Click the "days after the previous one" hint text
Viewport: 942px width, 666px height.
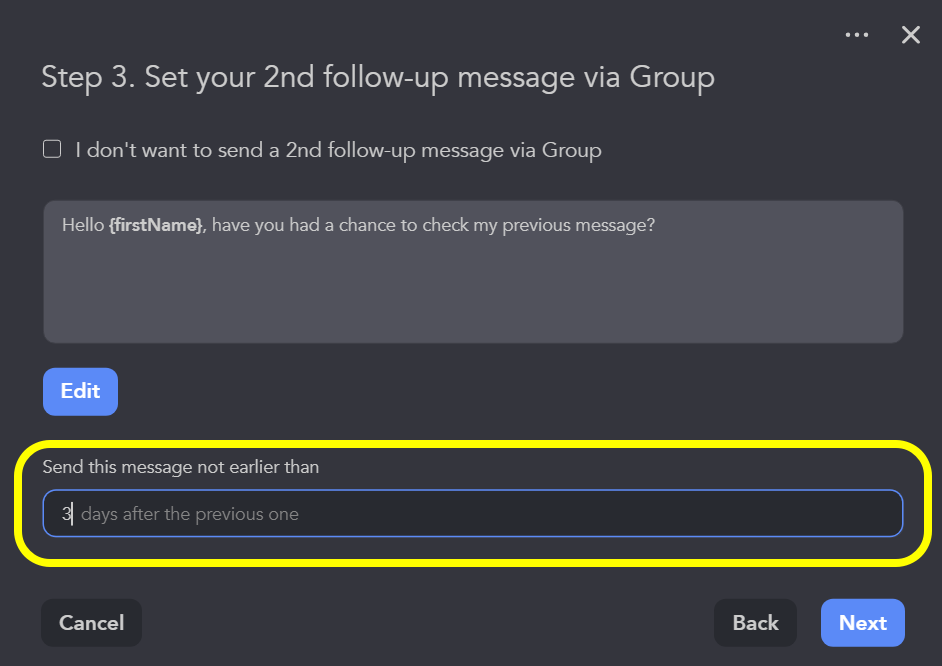click(190, 514)
